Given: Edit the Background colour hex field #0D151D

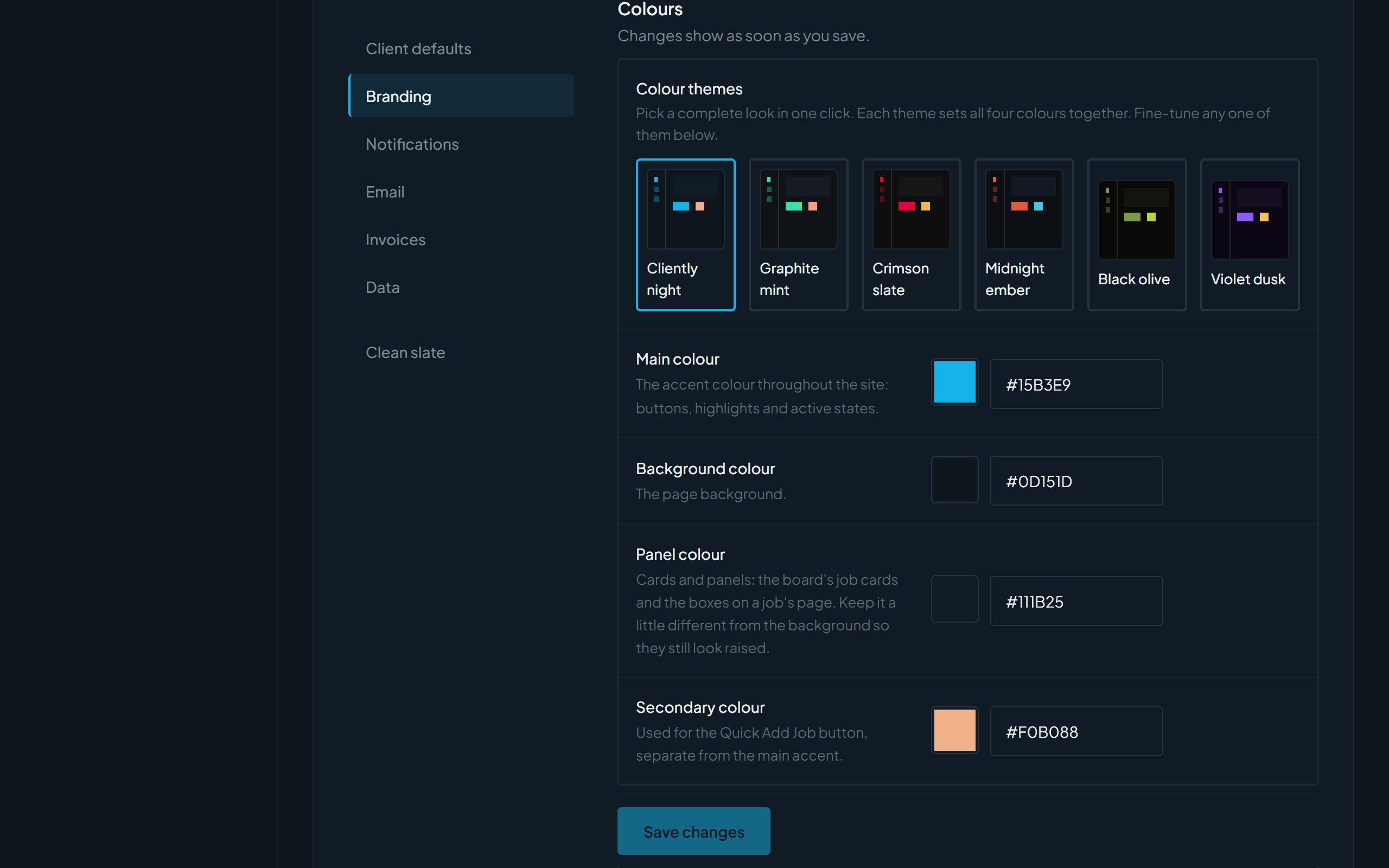Looking at the screenshot, I should coord(1076,481).
